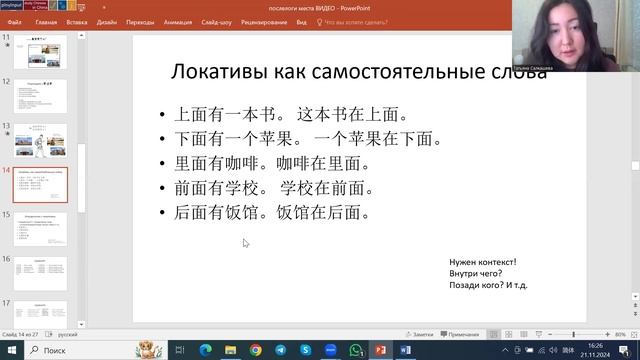This screenshot has width=640, height=360.
Task: Click the taskbar Поиск search box
Action: (96, 350)
